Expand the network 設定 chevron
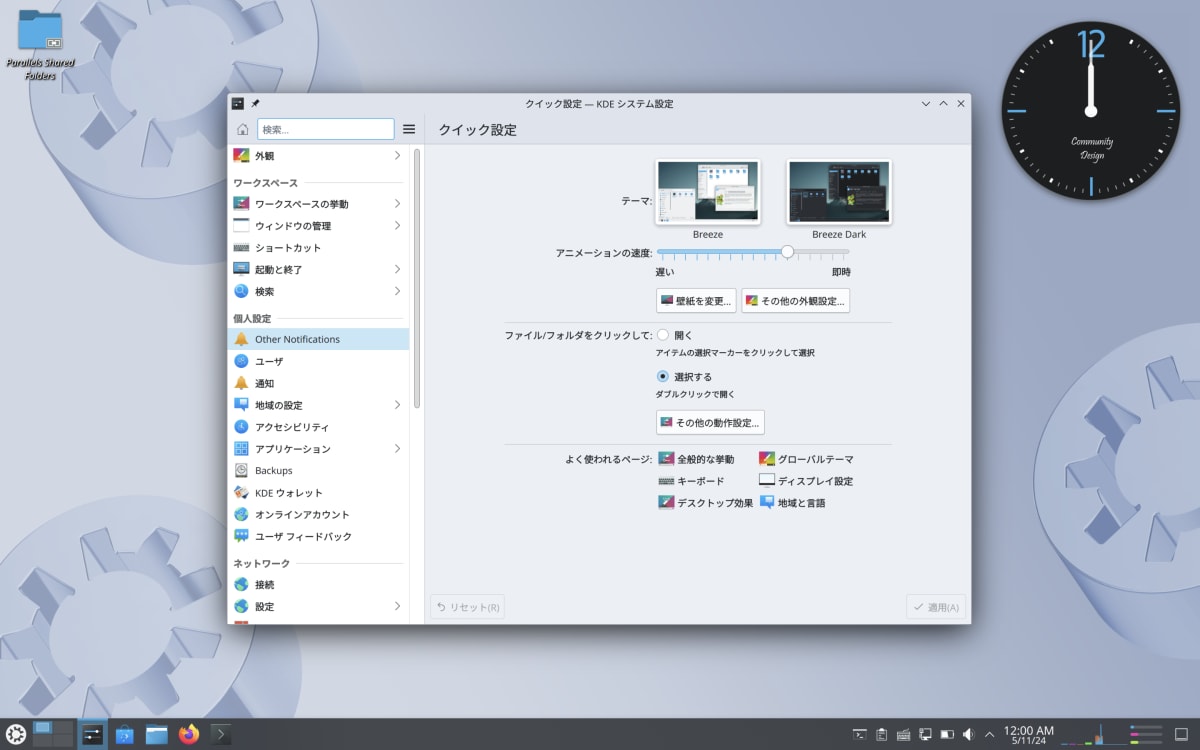 coord(397,606)
